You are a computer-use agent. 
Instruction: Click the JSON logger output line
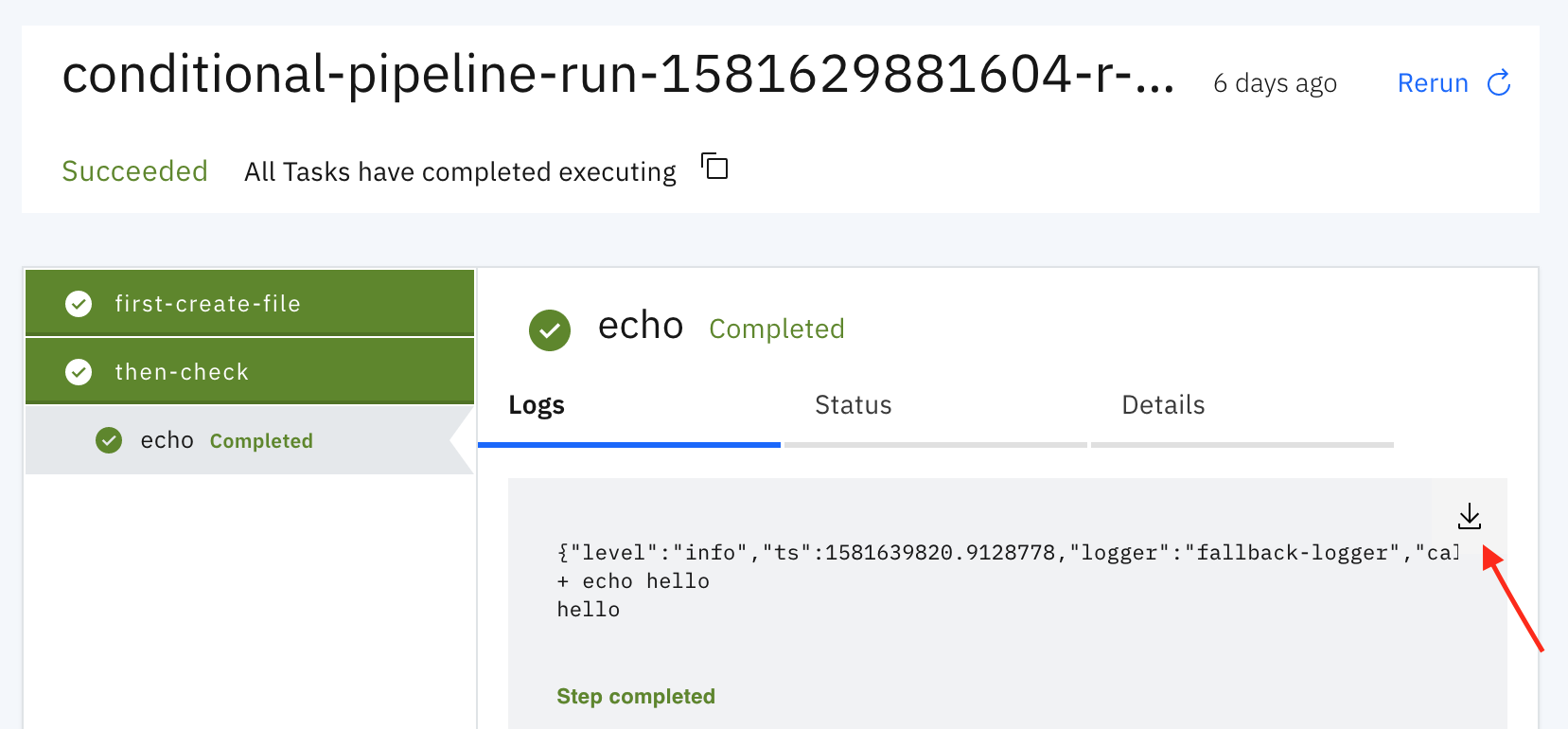point(1008,553)
